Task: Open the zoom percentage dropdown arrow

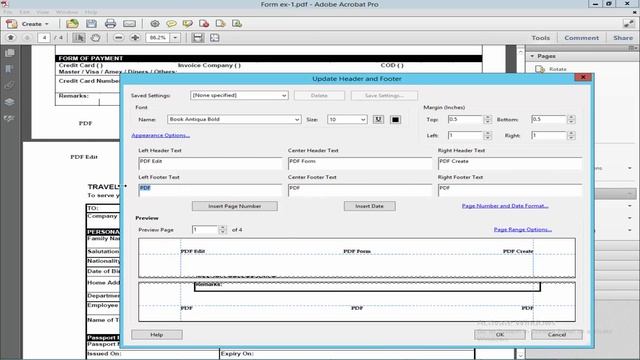Action: [x=176, y=38]
